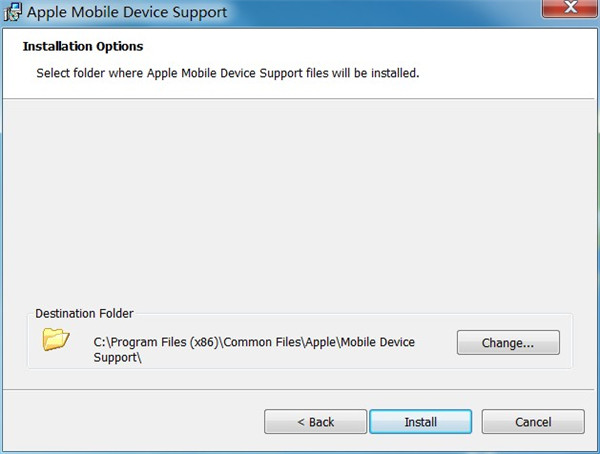Click the separator line above the bottom buttons
This screenshot has width=600, height=454.
300,387
